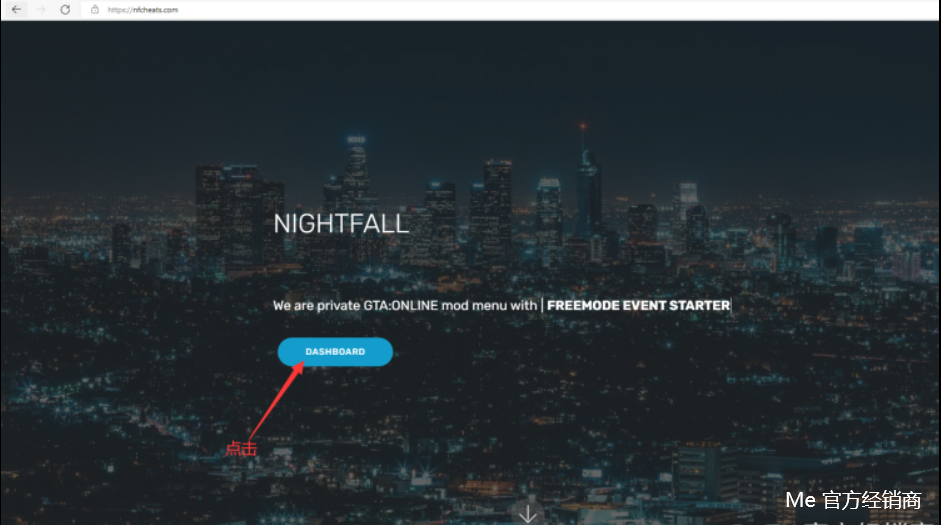The height and width of the screenshot is (525, 941).
Task: Click the 'Me 官方经销商' watermark text
Action: tap(853, 500)
